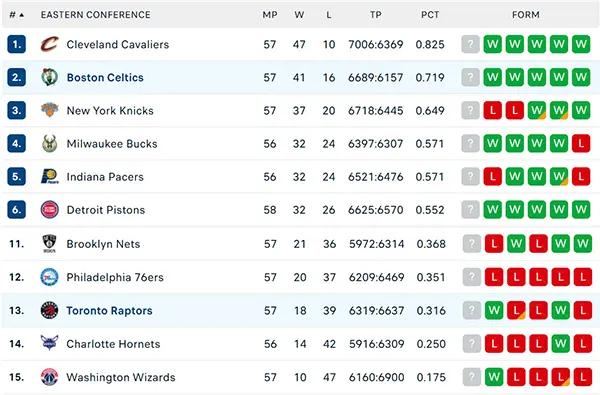Click Bucks' red L latest form badge
This screenshot has height=395, width=600.
581,144
